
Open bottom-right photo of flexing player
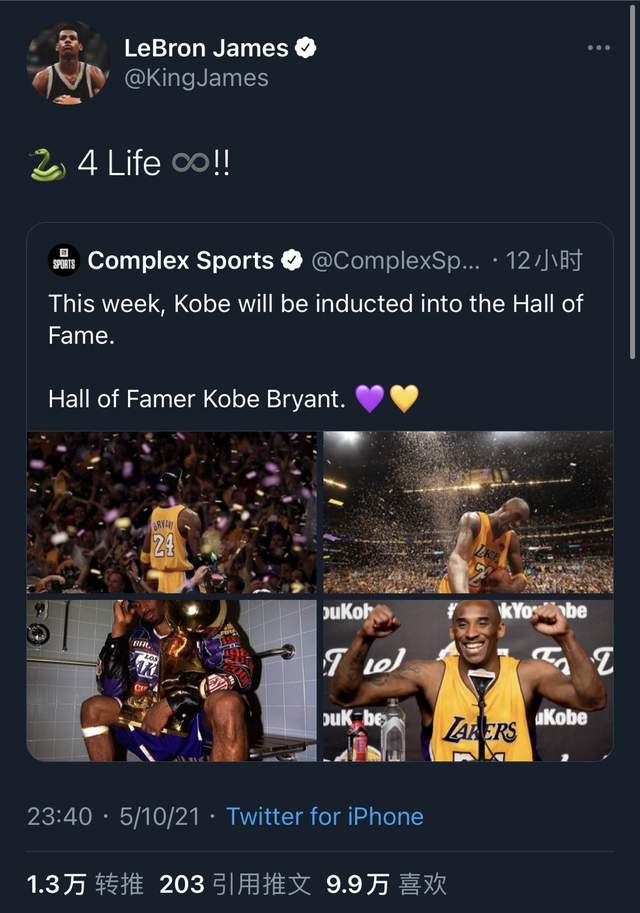pyautogui.click(x=468, y=680)
